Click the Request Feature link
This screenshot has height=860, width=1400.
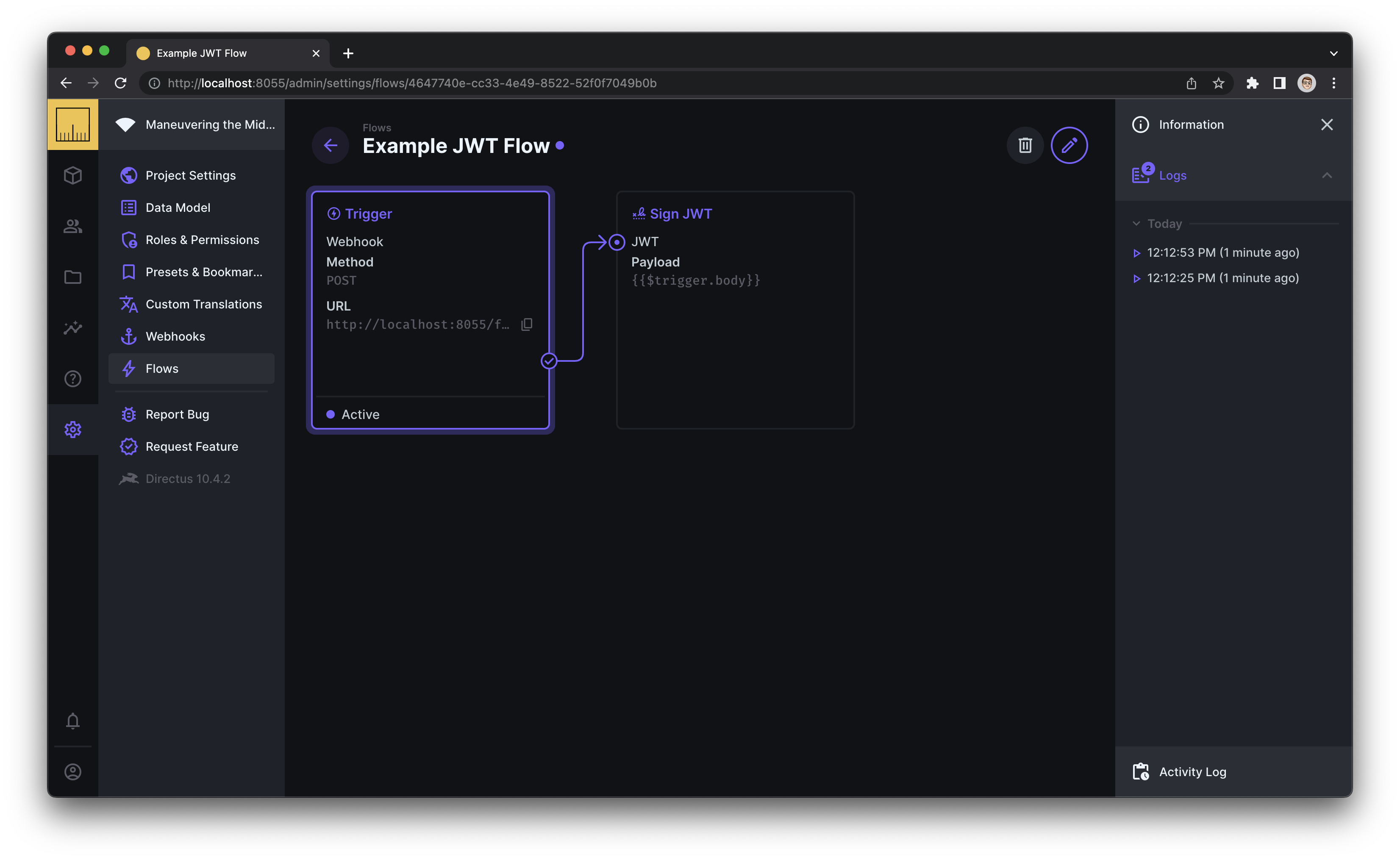click(x=192, y=447)
